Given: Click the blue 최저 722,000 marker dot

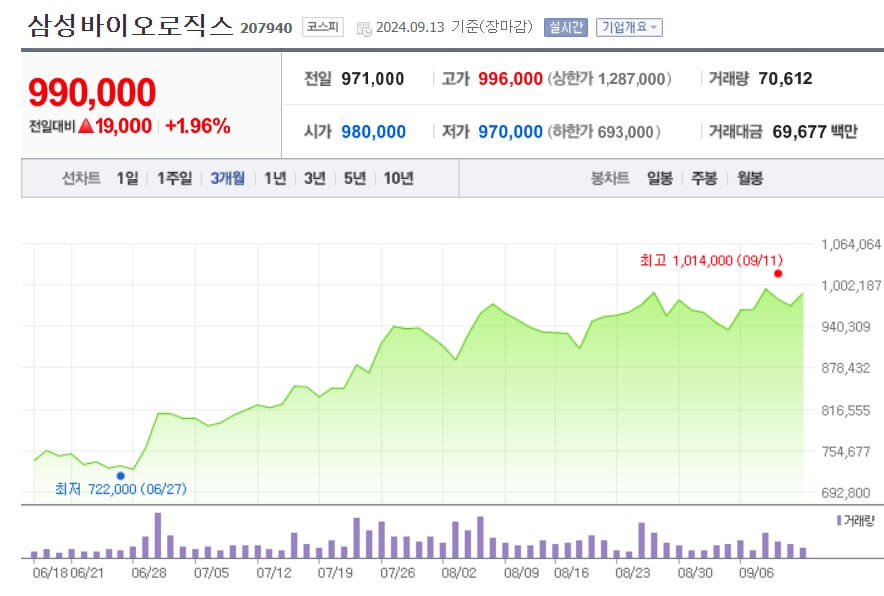Looking at the screenshot, I should [x=122, y=475].
